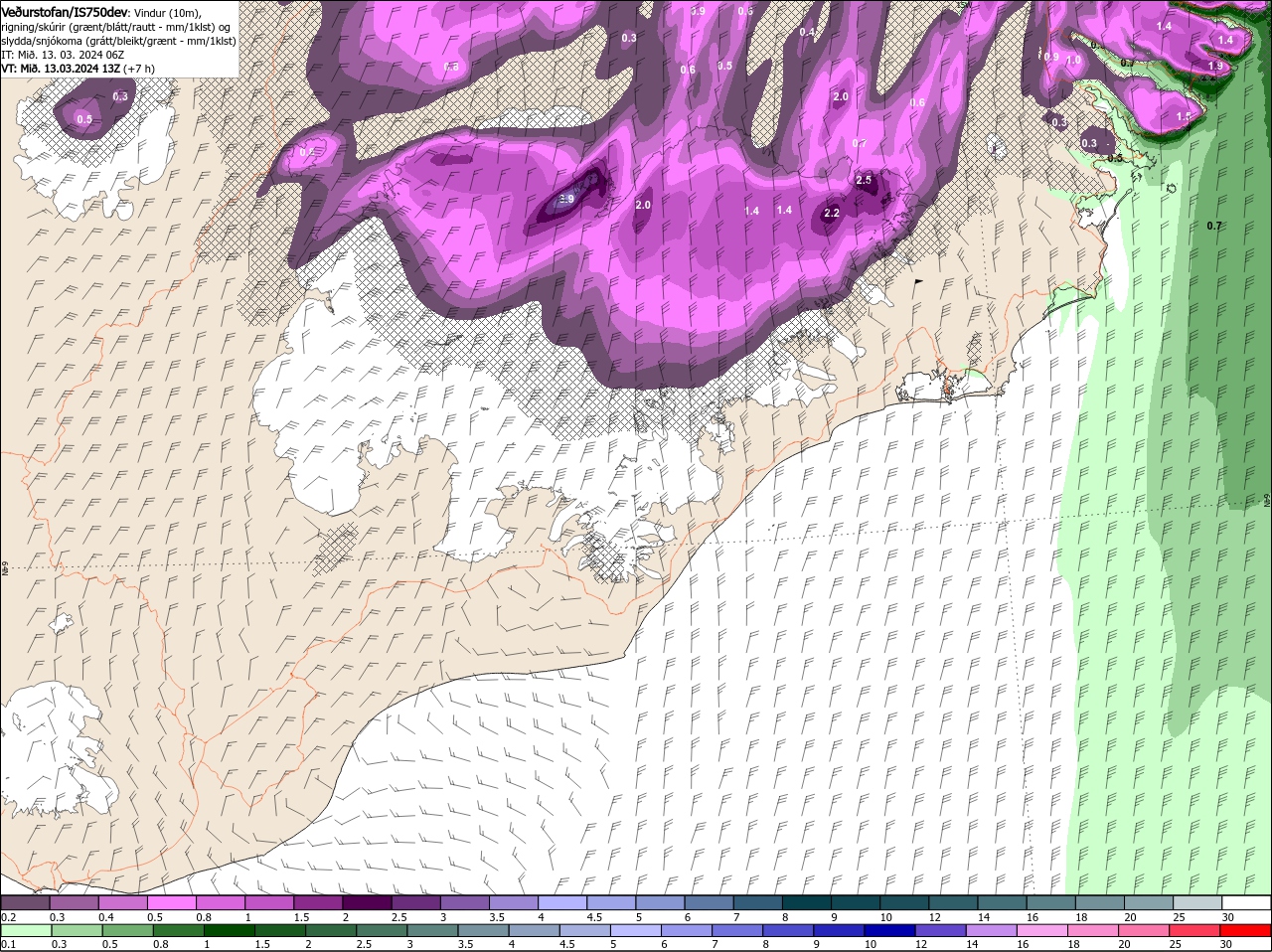This screenshot has height=952, width=1272.
Task: Select the 1.5 swatch on the upper scale
Action: (318, 902)
